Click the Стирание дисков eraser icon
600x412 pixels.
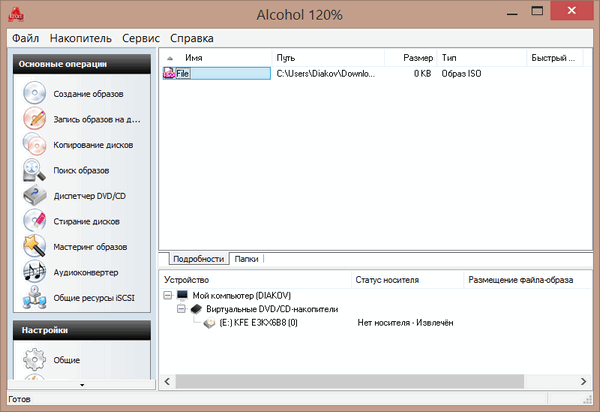coord(34,221)
